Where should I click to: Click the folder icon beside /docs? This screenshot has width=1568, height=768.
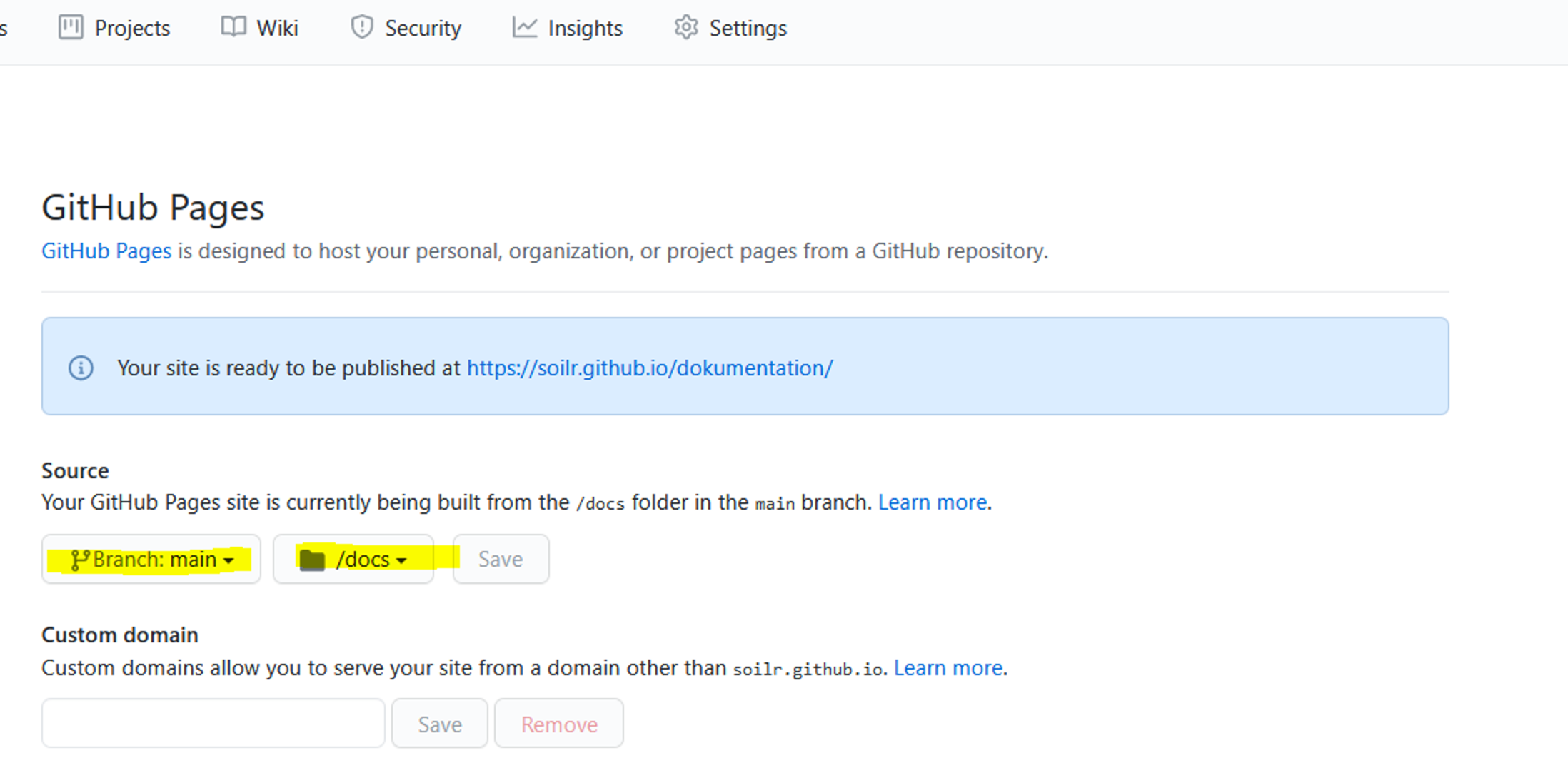312,560
